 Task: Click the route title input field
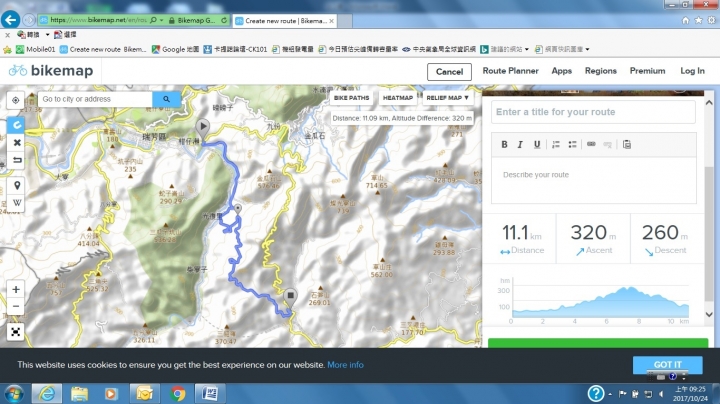coord(593,112)
